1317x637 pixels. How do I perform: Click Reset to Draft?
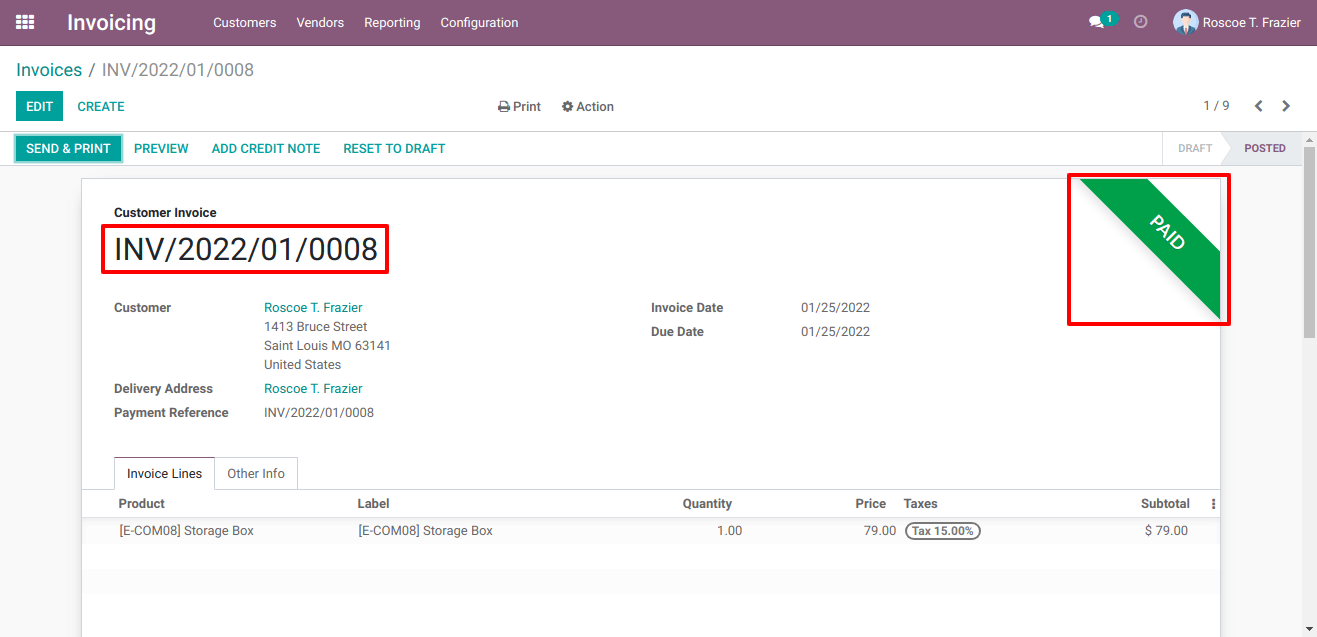[x=394, y=148]
